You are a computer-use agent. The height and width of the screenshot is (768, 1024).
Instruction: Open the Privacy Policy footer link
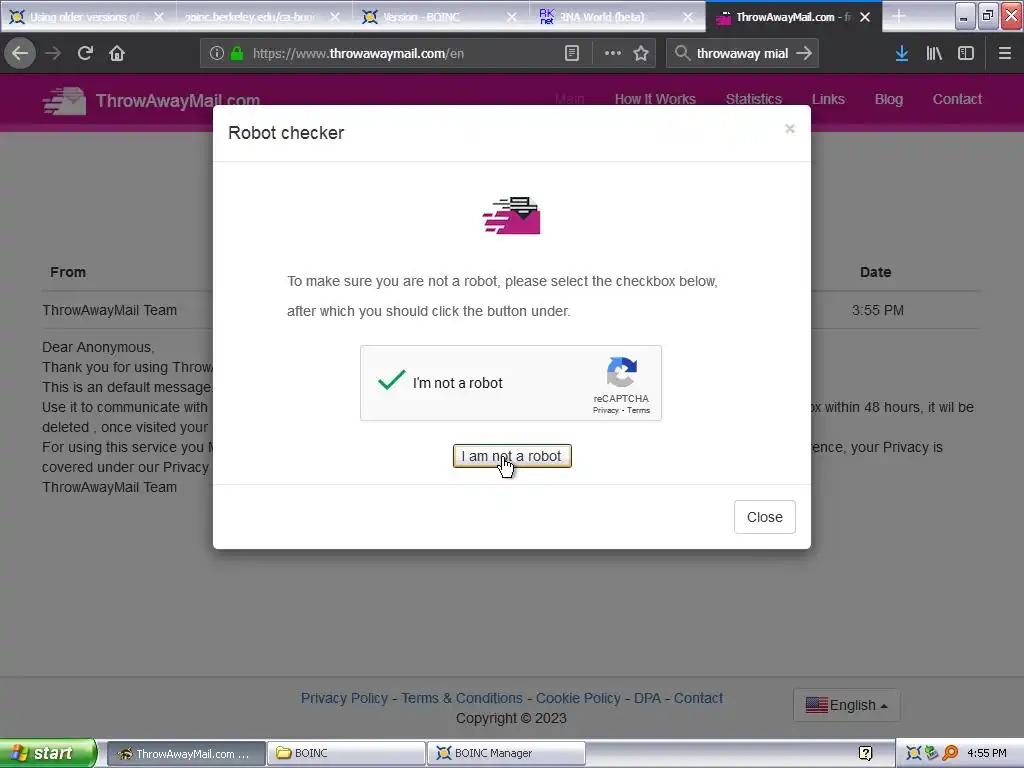tap(344, 698)
